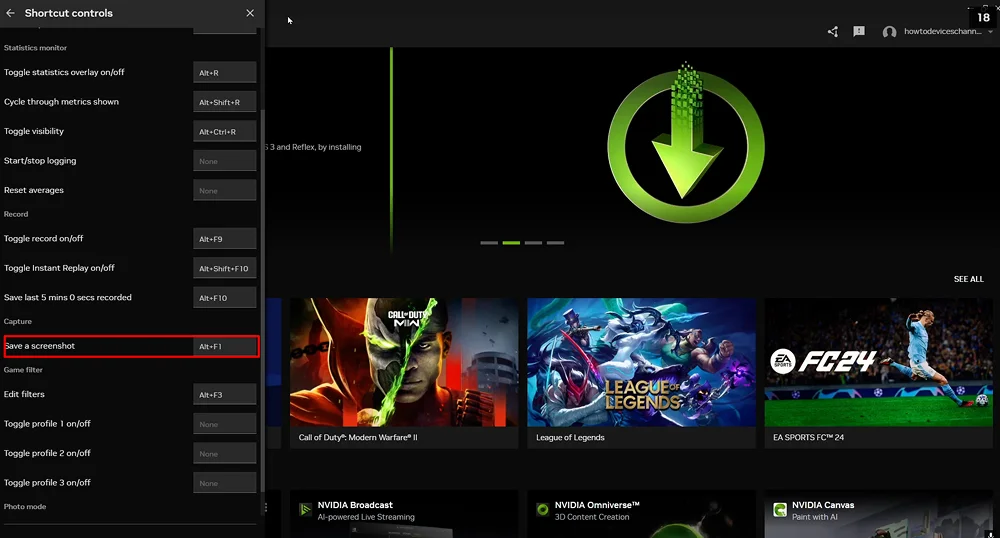Screen dimensions: 1000x538
Task: Click the share icon in top bar
Action: coord(833,32)
